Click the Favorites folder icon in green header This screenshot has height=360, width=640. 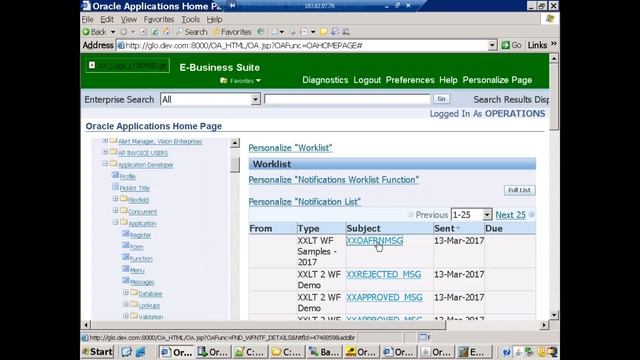pyautogui.click(x=223, y=81)
